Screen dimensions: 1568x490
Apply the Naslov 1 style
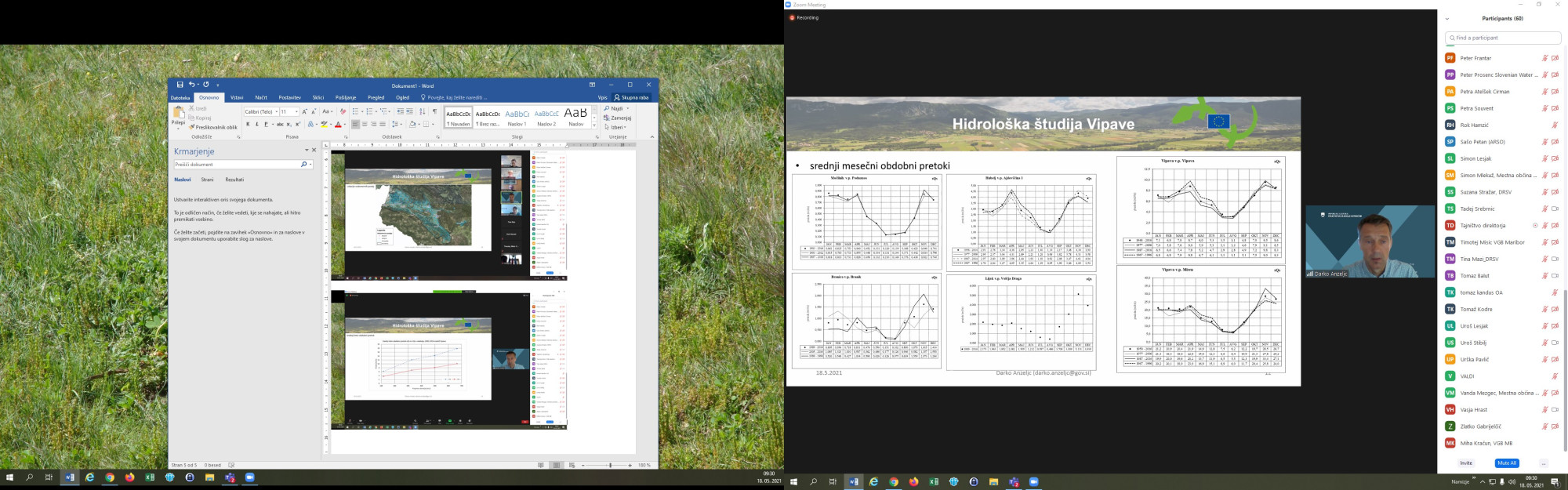[517, 117]
